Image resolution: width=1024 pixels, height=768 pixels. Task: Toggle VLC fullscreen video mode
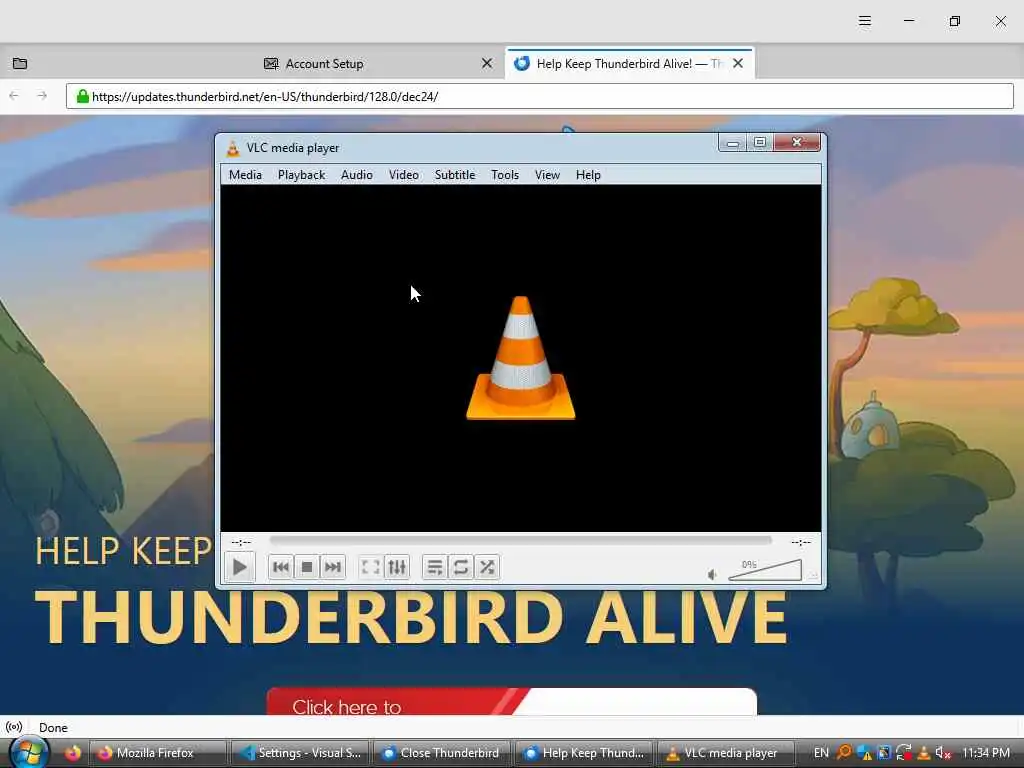[x=370, y=568]
